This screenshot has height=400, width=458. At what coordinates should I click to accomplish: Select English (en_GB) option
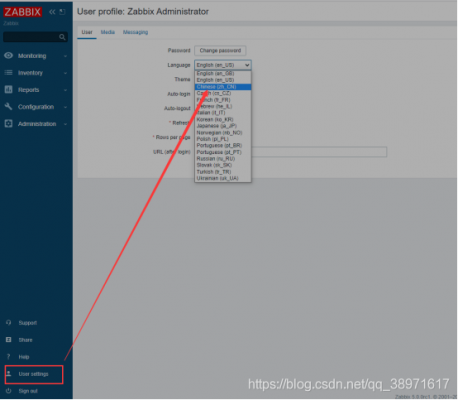click(223, 73)
